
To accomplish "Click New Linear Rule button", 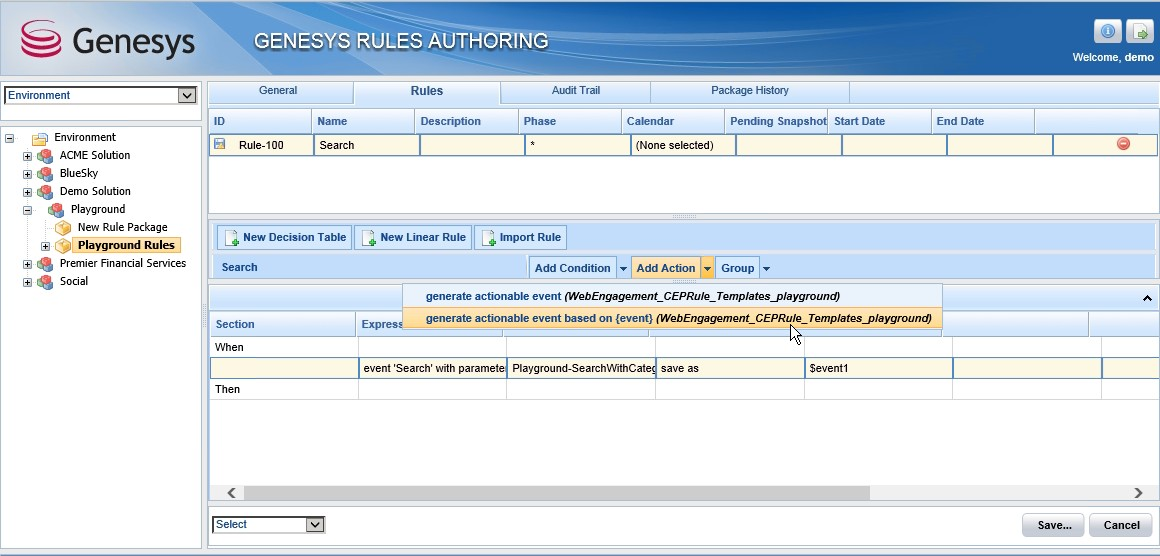I will (413, 237).
